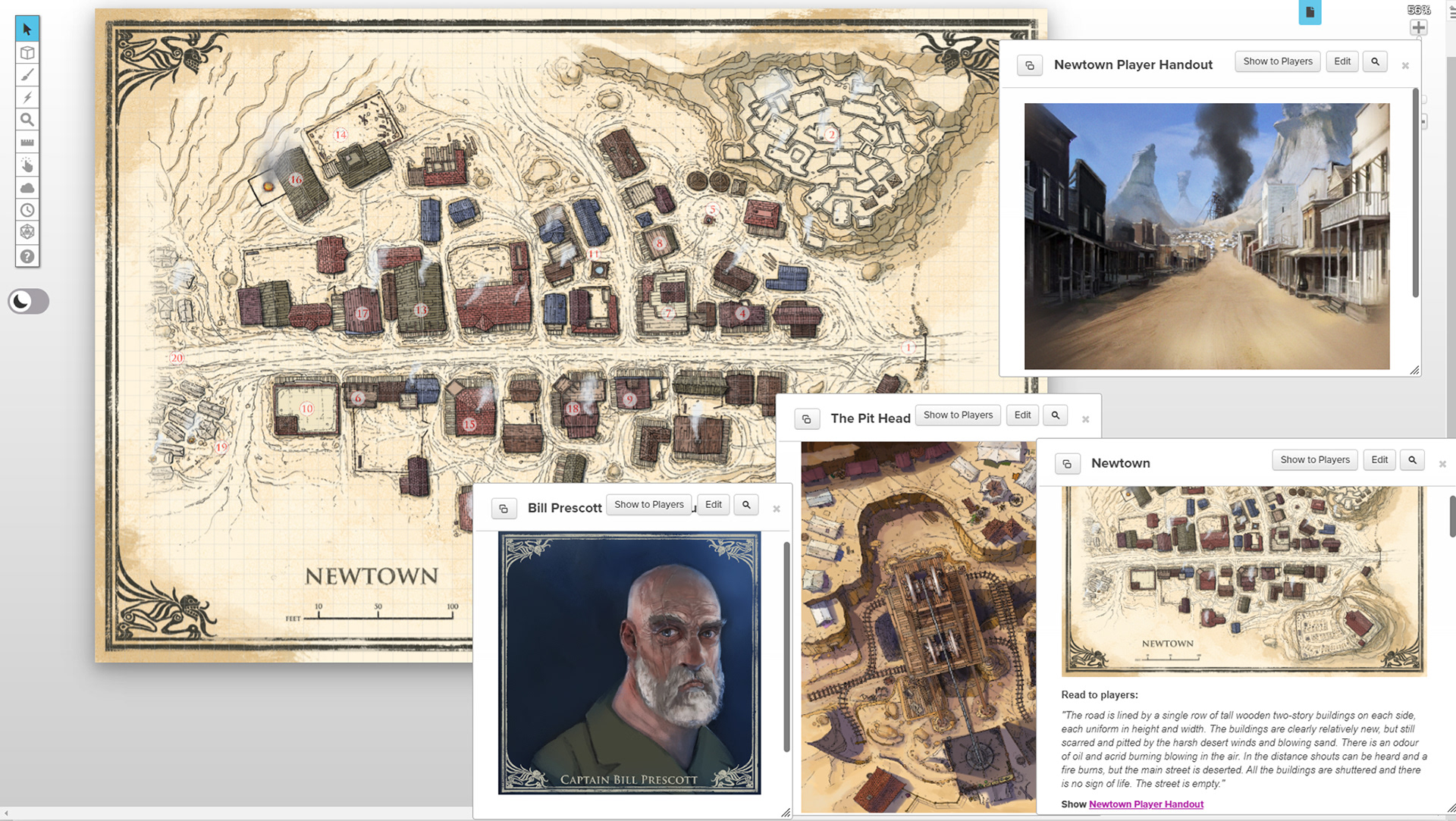Toggle the dark mode moon switch
Viewport: 1456px width, 821px height.
[28, 301]
